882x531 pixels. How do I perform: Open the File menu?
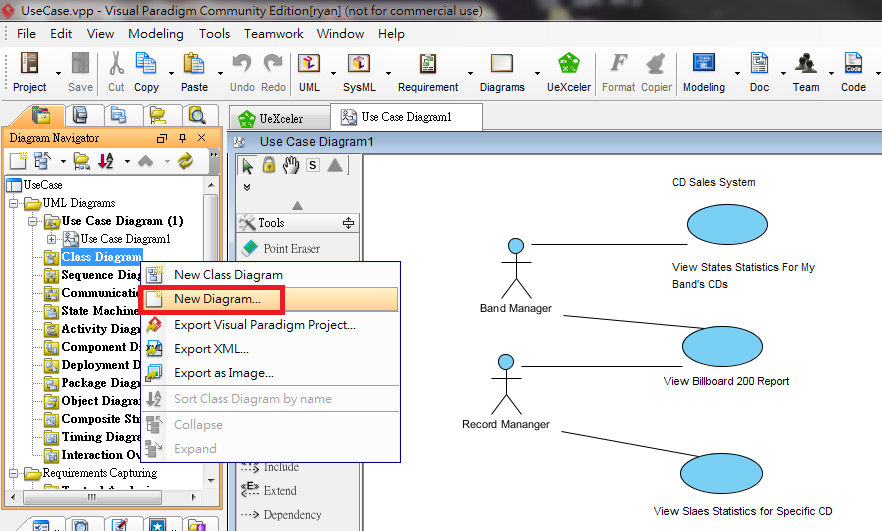[26, 34]
